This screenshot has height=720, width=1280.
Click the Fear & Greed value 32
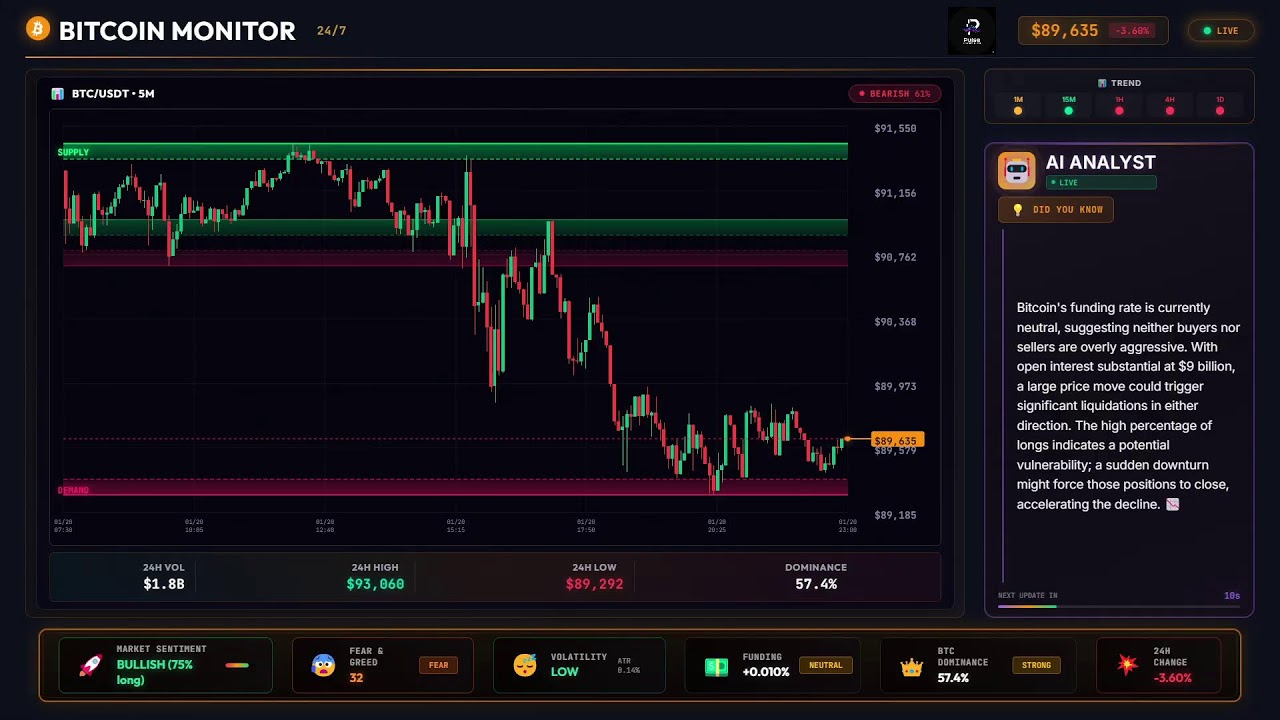(356, 678)
